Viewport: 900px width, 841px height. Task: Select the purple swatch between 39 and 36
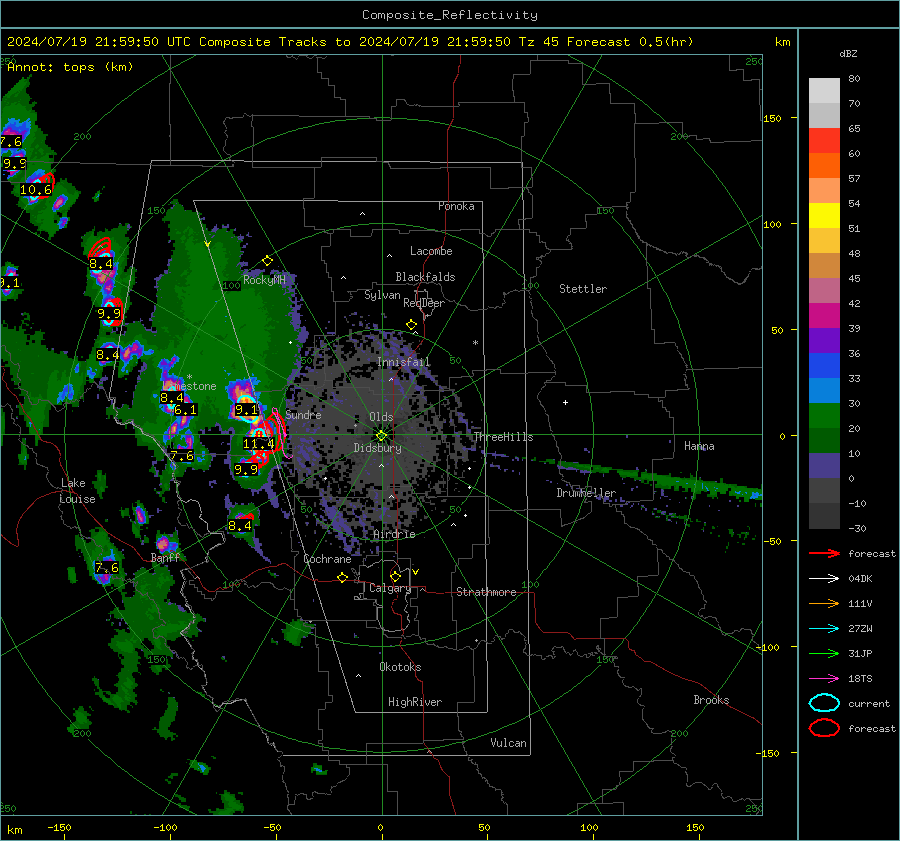tap(824, 341)
